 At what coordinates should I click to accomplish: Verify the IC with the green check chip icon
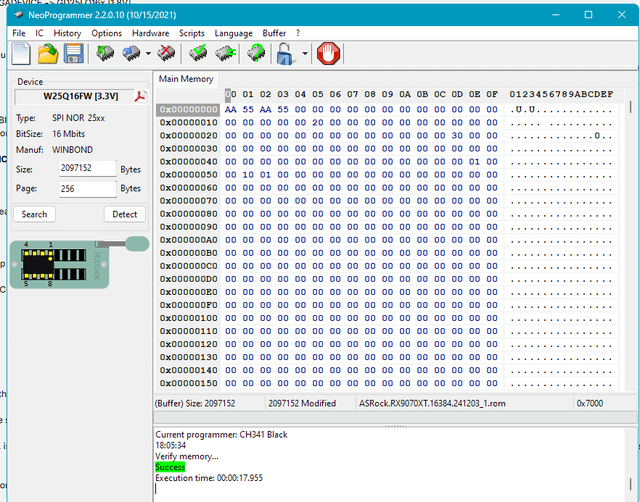point(198,53)
